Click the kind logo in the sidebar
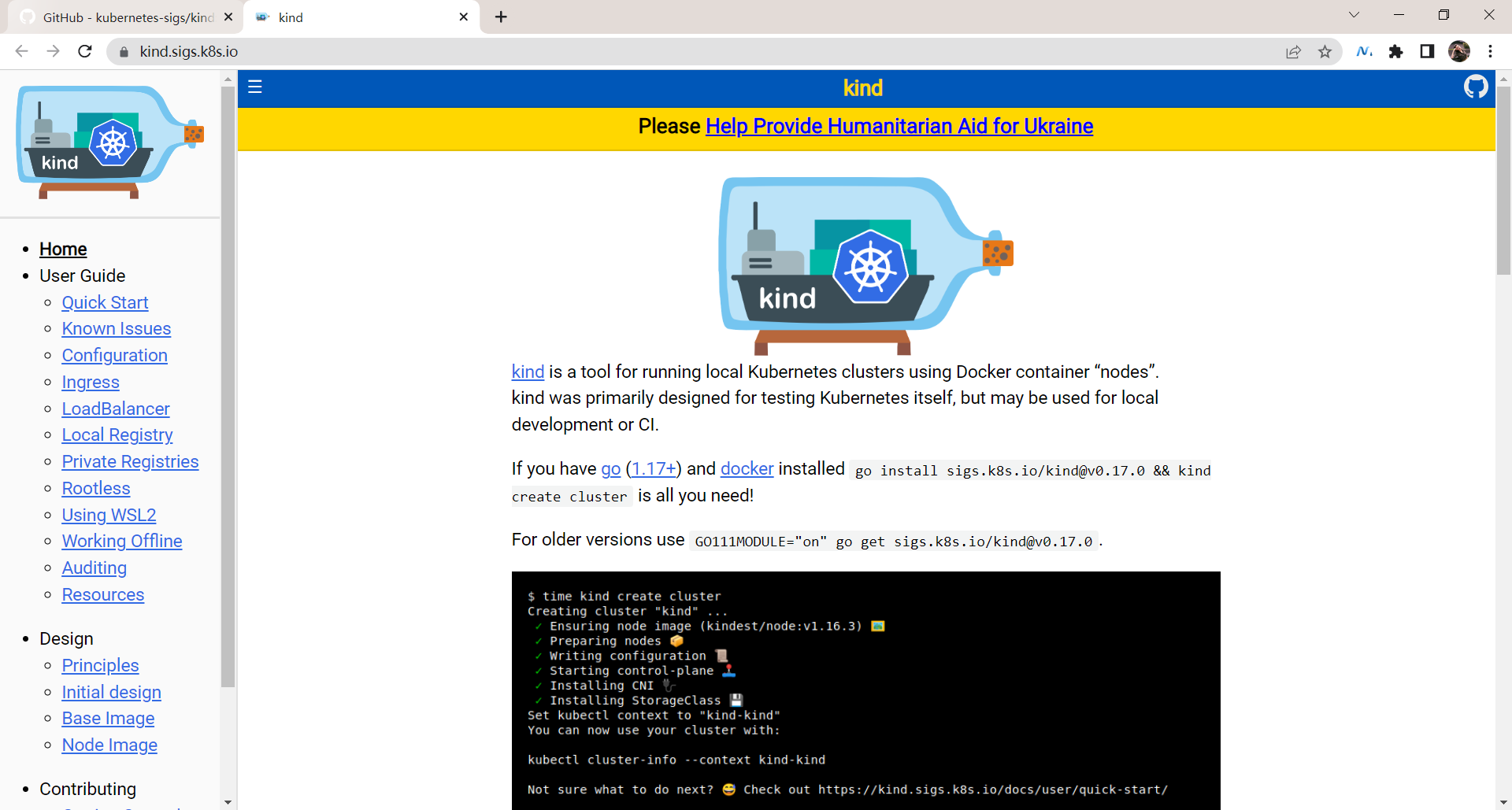 pyautogui.click(x=110, y=142)
